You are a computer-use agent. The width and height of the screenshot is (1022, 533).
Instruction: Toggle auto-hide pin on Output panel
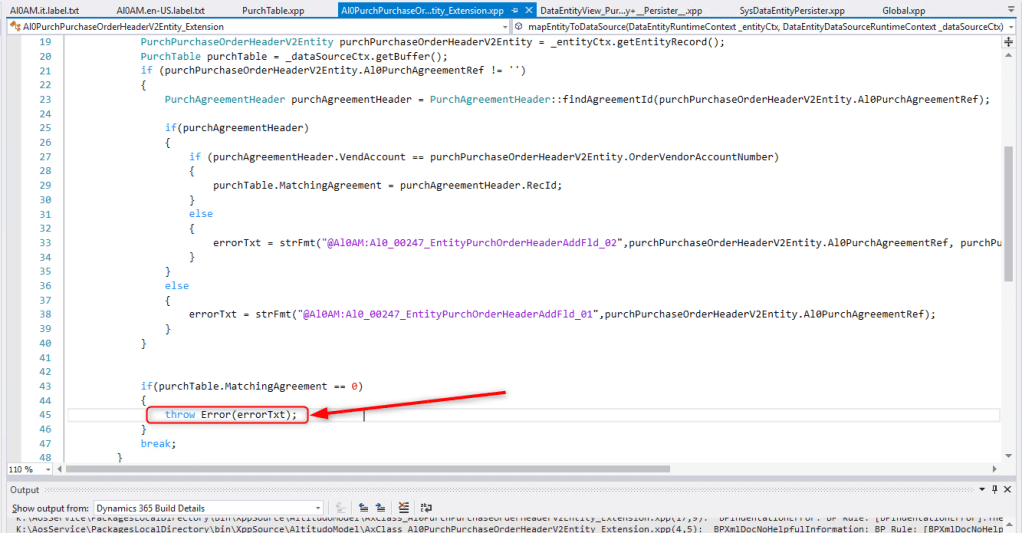click(997, 490)
